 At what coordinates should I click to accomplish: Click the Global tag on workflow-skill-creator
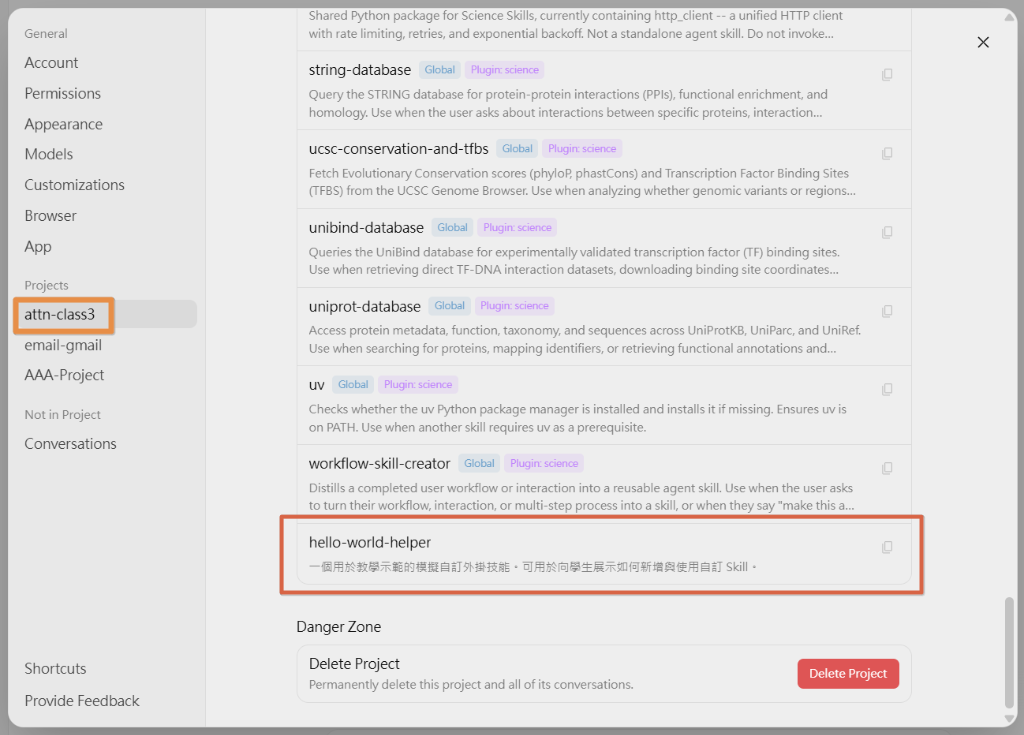point(479,463)
